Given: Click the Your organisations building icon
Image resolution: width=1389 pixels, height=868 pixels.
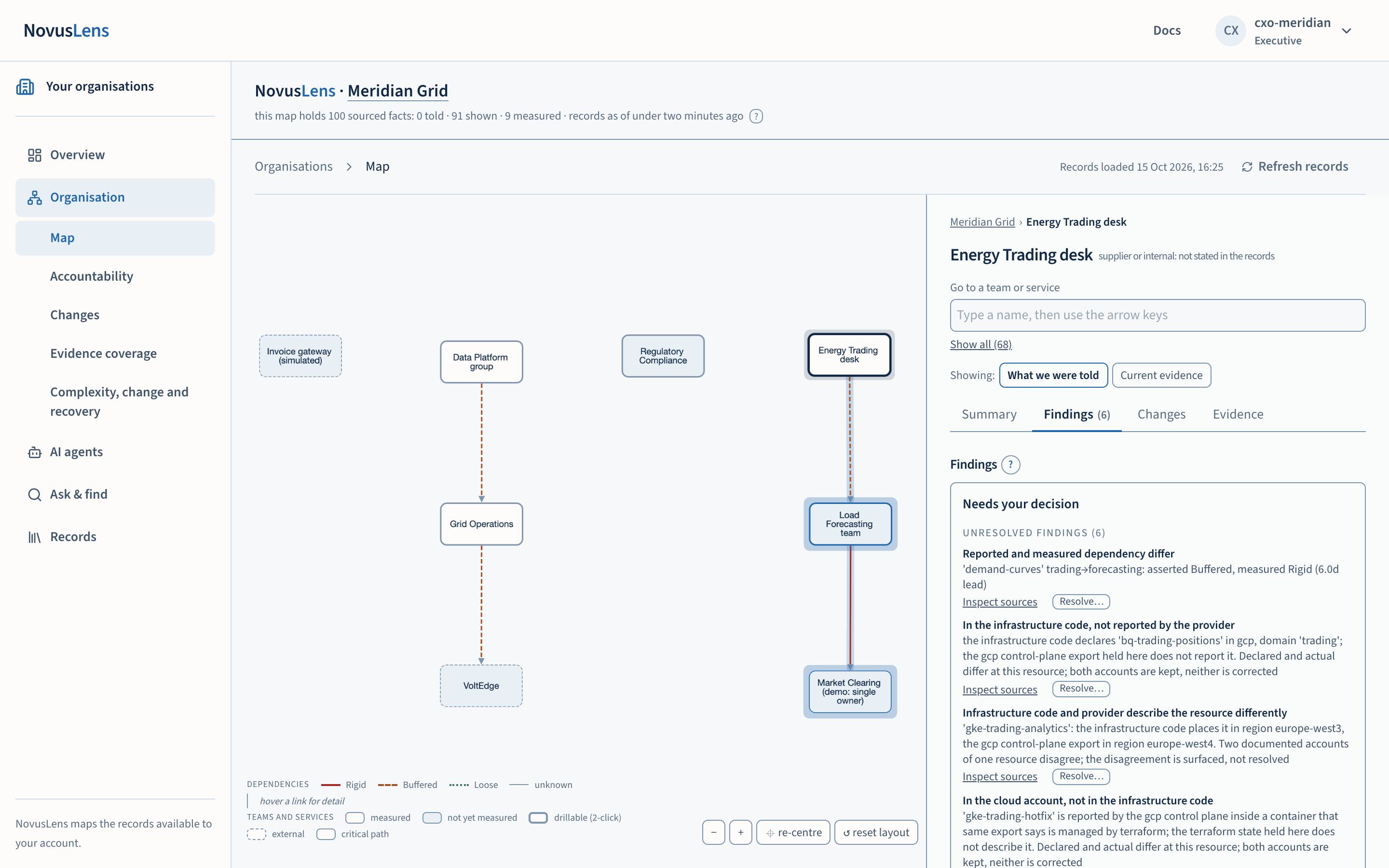Looking at the screenshot, I should click(x=25, y=87).
